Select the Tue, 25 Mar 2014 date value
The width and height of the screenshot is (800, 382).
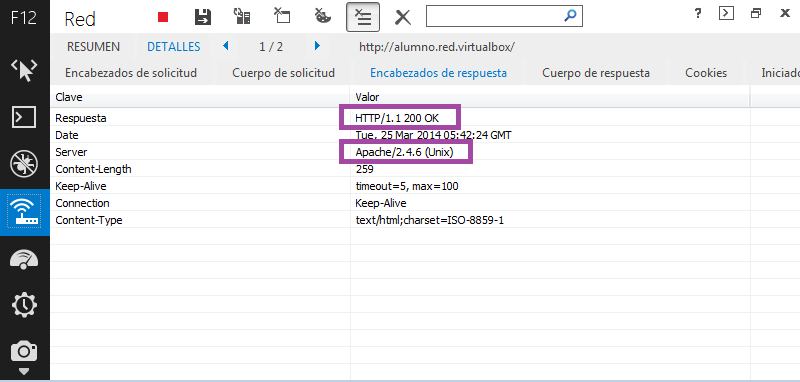click(433, 135)
